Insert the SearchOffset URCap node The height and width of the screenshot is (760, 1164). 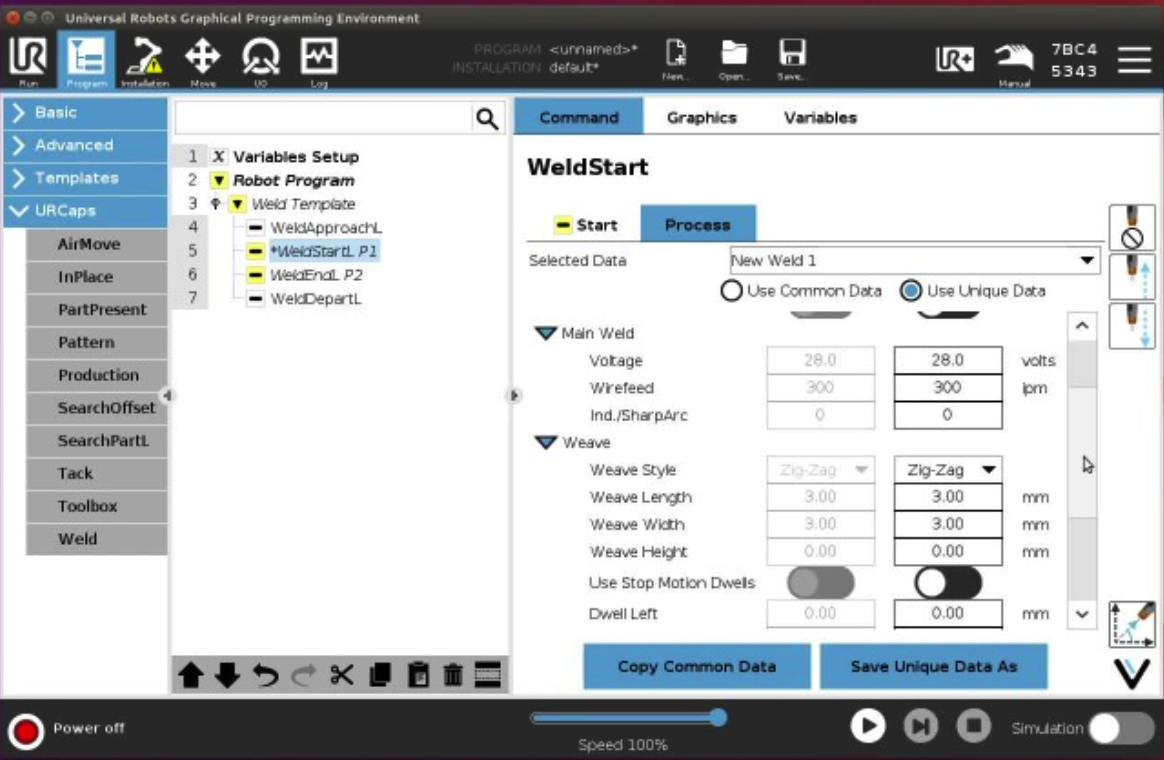pyautogui.click(x=97, y=408)
